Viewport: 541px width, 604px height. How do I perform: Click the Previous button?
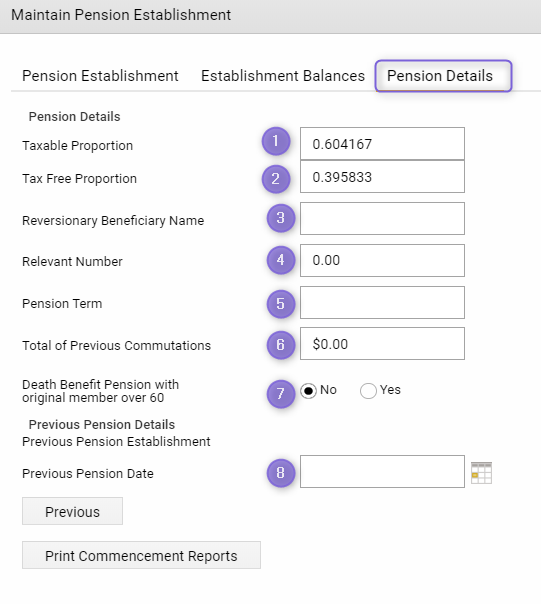coord(72,511)
